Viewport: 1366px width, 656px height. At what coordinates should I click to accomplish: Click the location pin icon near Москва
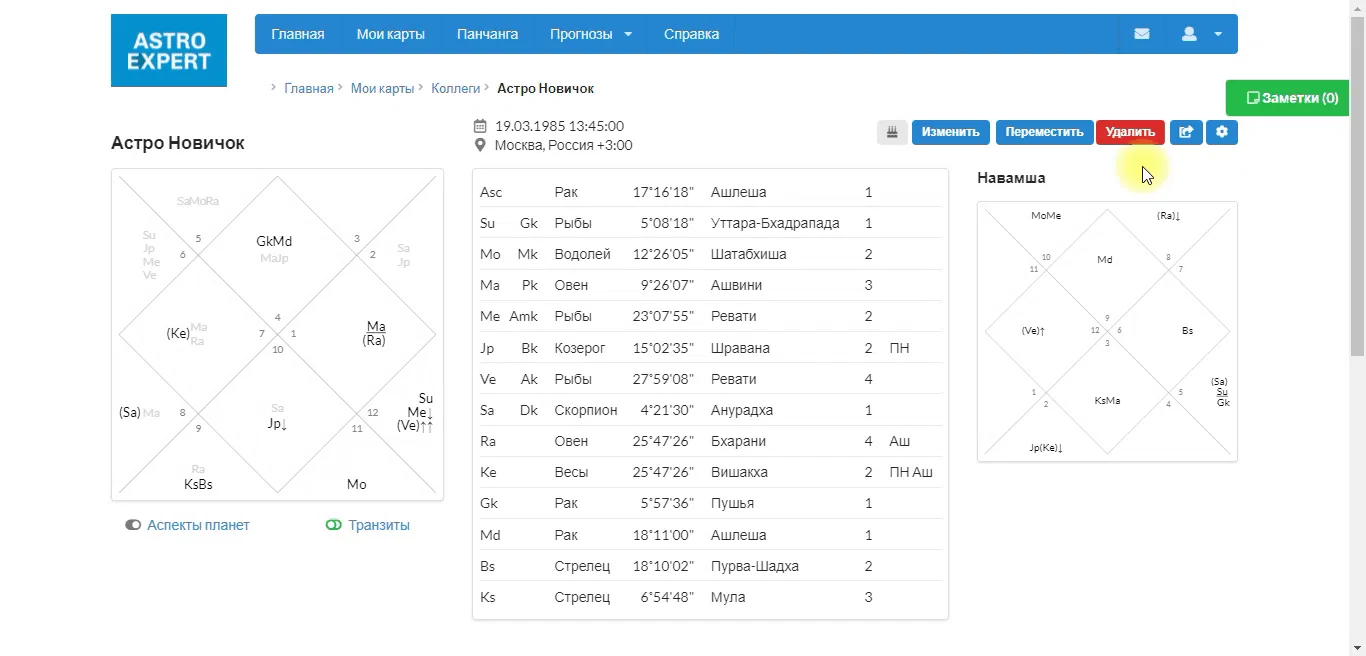point(480,145)
